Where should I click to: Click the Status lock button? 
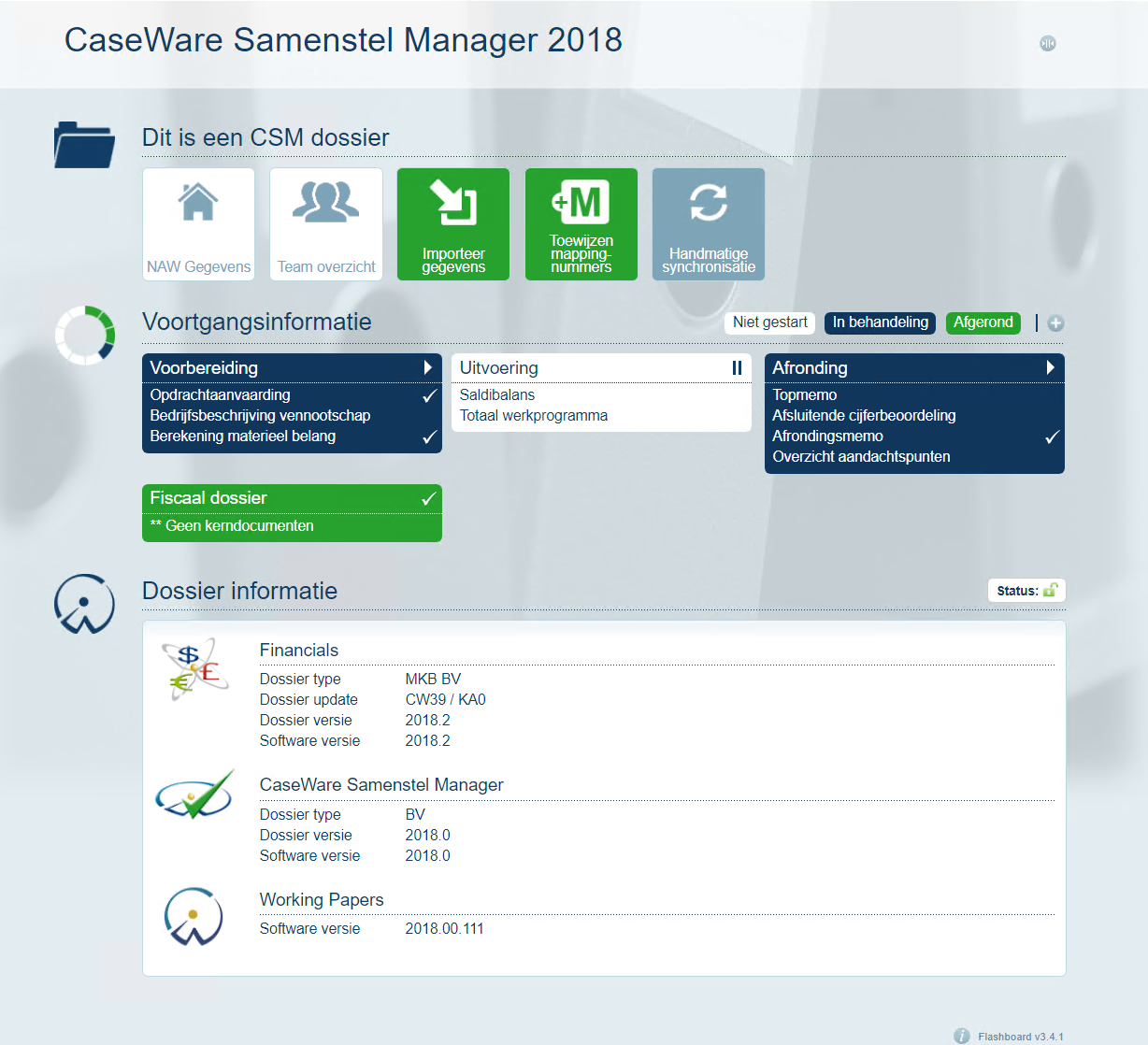pyautogui.click(x=1026, y=591)
